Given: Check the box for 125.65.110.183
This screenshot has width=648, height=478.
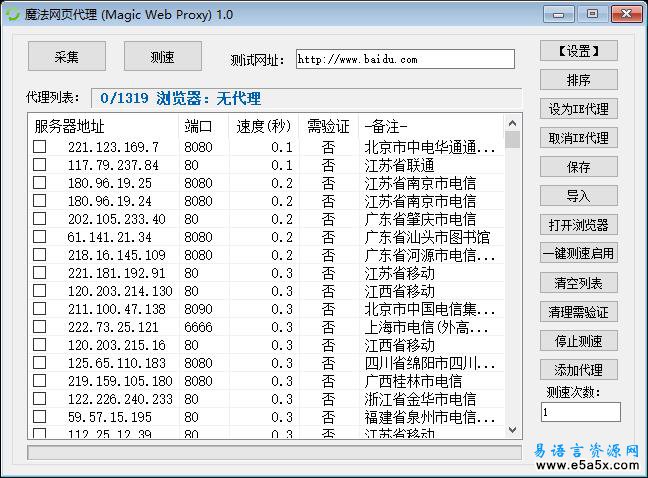Looking at the screenshot, I should (x=40, y=363).
